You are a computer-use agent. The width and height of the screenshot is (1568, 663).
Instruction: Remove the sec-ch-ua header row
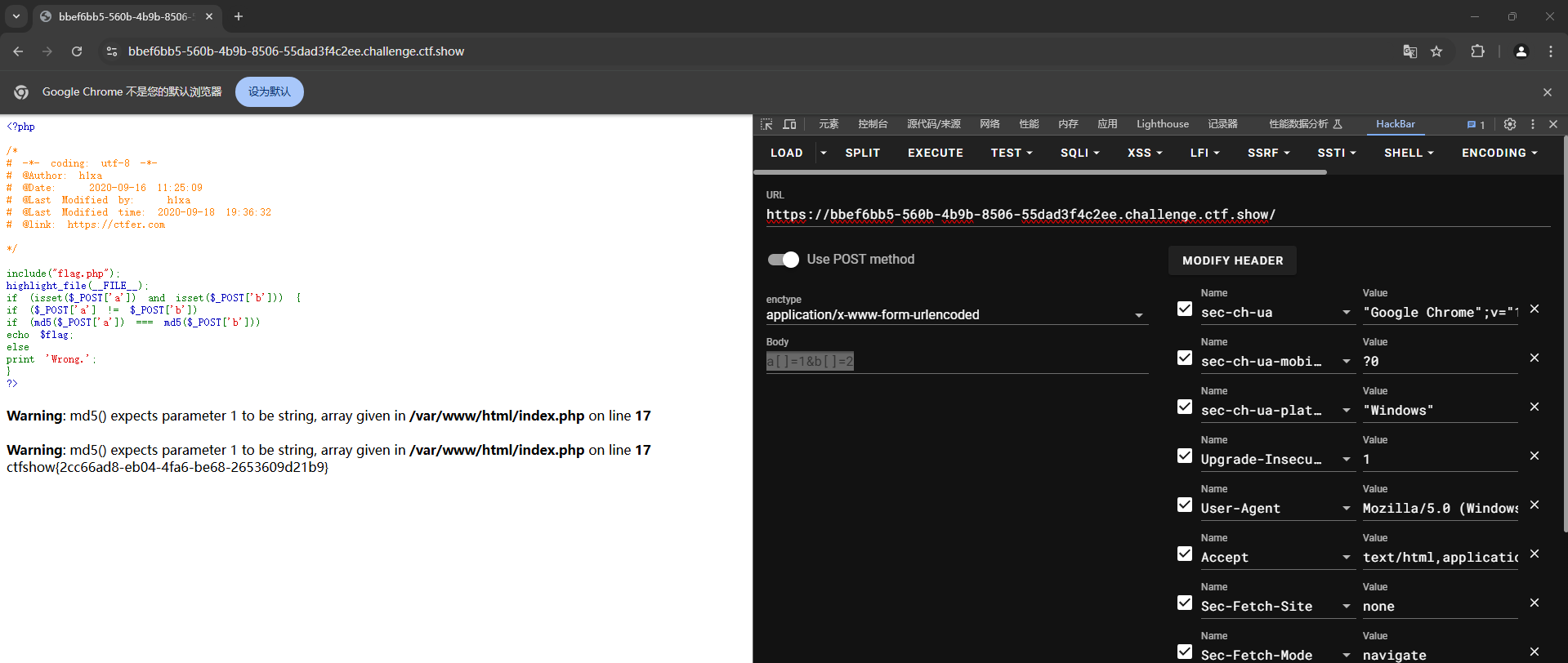(x=1534, y=309)
